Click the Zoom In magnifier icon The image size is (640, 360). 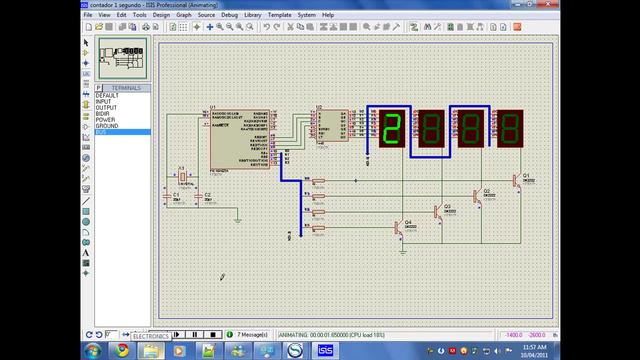[x=220, y=27]
